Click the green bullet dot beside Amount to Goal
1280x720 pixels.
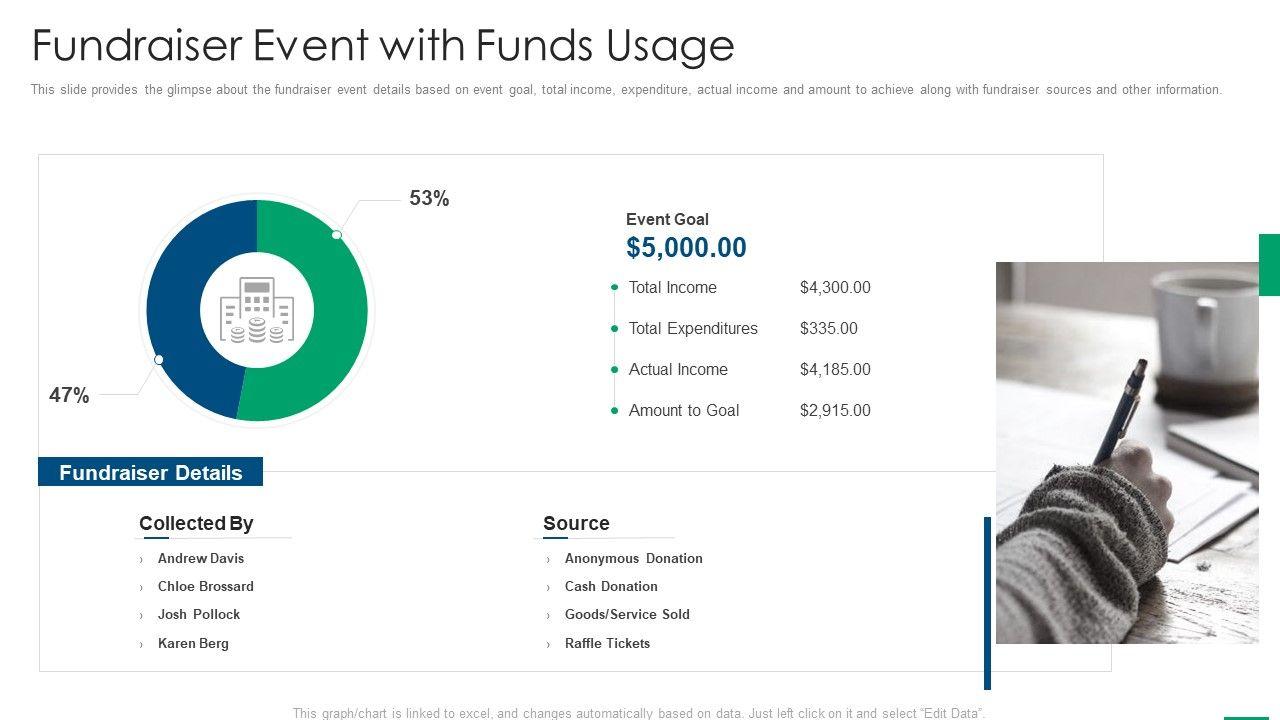(615, 411)
